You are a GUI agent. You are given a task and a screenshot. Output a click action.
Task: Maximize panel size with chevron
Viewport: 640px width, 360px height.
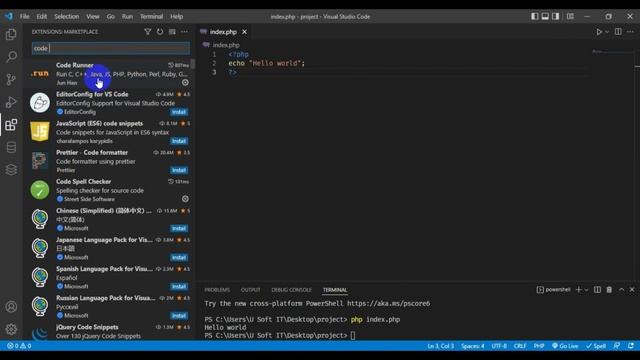tap(621, 290)
